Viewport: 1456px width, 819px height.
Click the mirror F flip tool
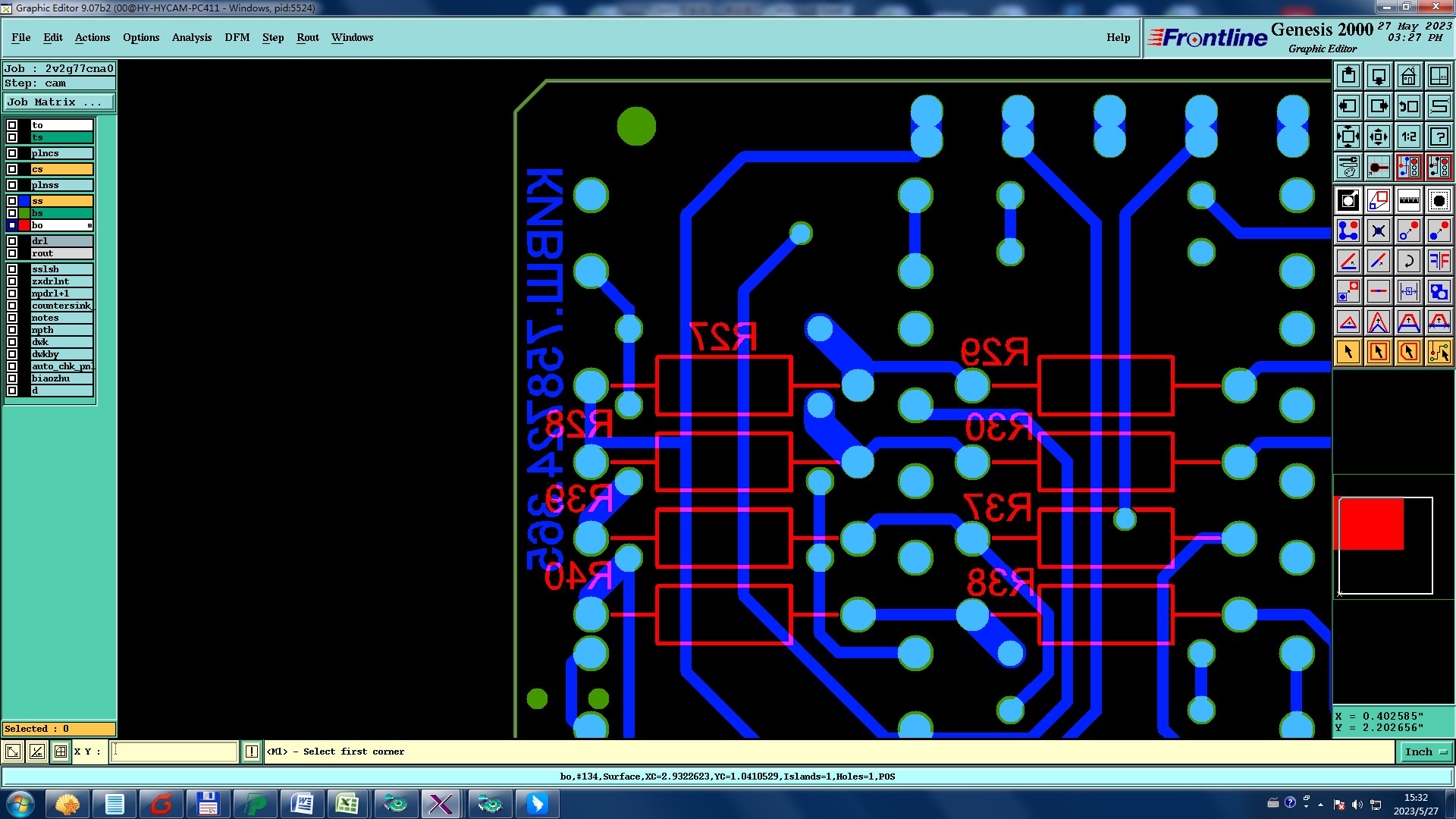coord(1439,261)
